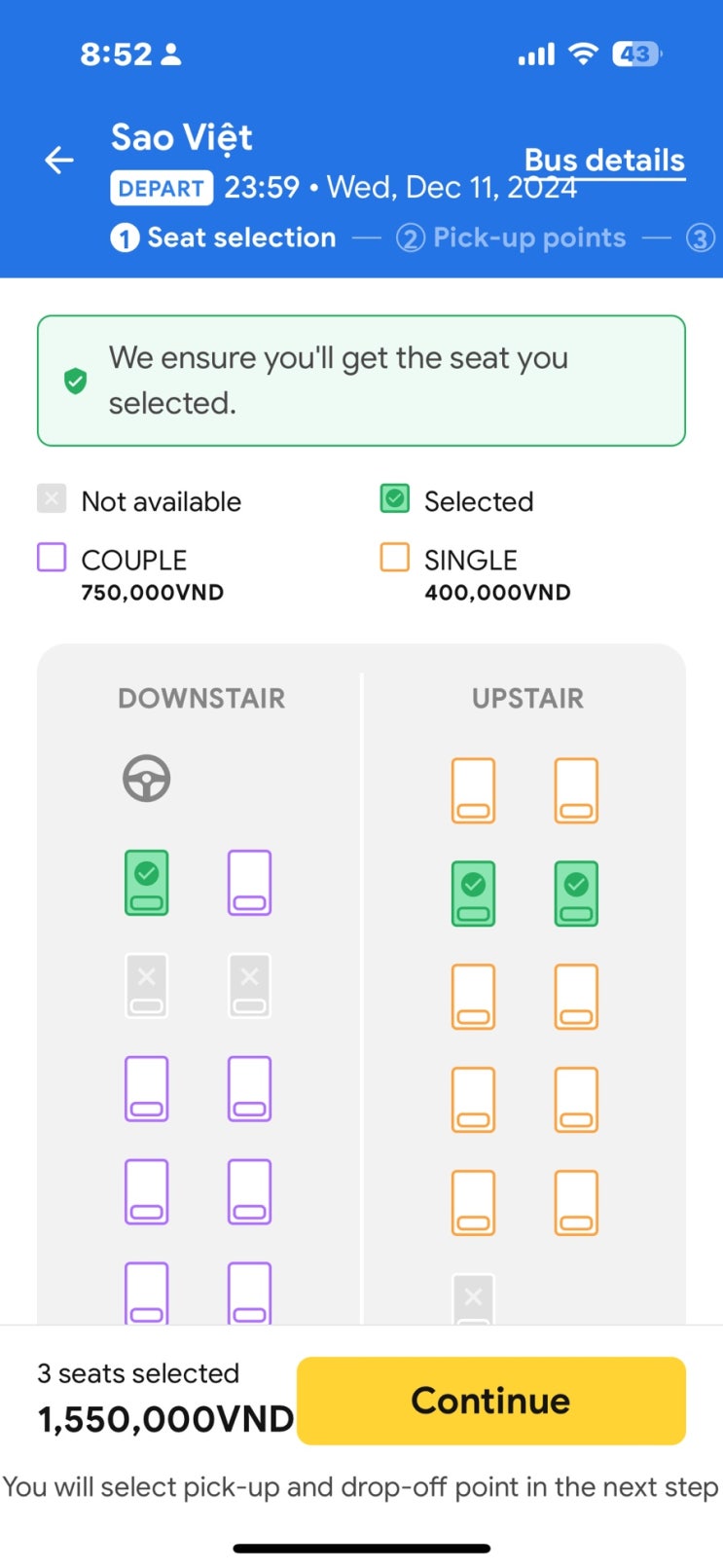Screen dimensions: 723x1568
Task: Tap the Seat selection step
Action: tap(224, 237)
